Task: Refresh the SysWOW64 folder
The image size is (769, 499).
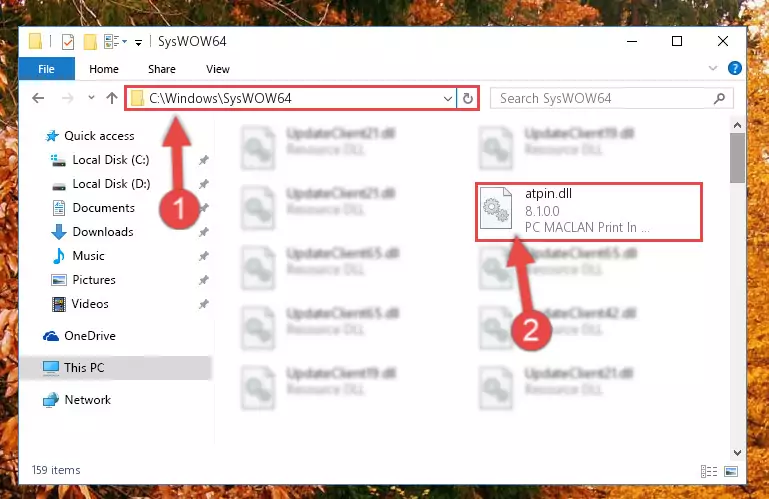Action: [467, 99]
